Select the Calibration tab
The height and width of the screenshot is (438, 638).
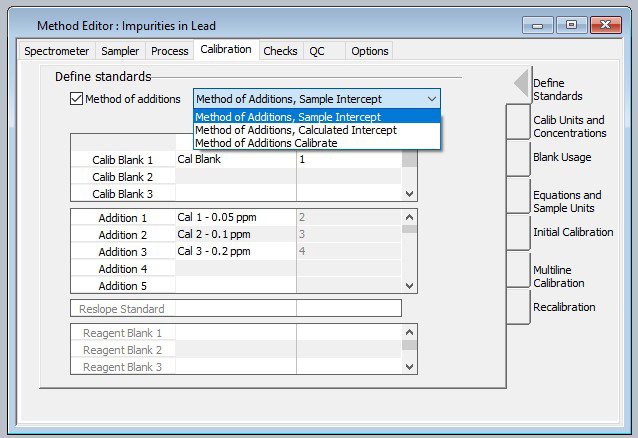[x=226, y=50]
